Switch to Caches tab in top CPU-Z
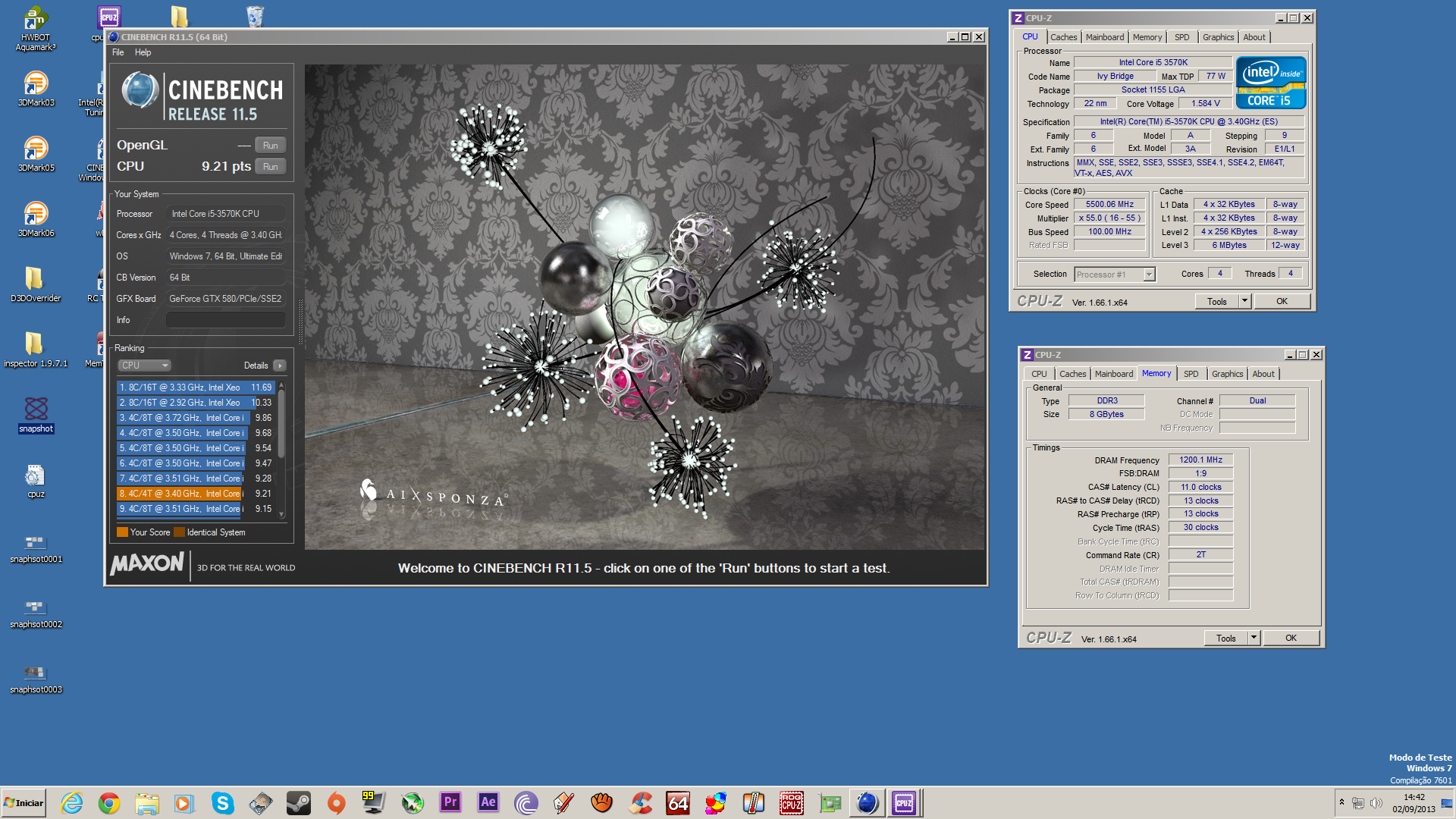 point(1063,37)
